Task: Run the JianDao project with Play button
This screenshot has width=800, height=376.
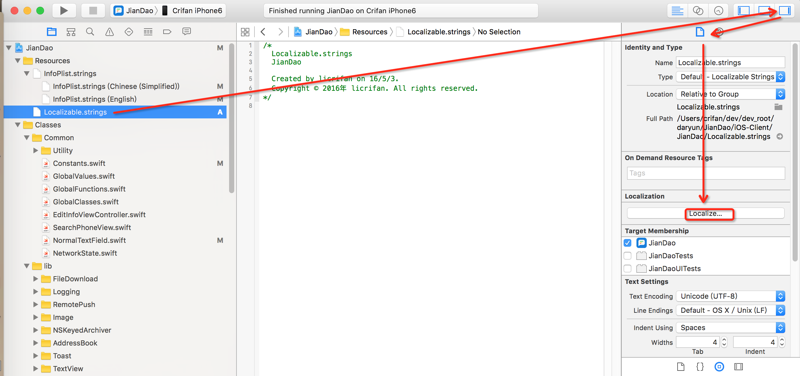Action: pyautogui.click(x=64, y=11)
